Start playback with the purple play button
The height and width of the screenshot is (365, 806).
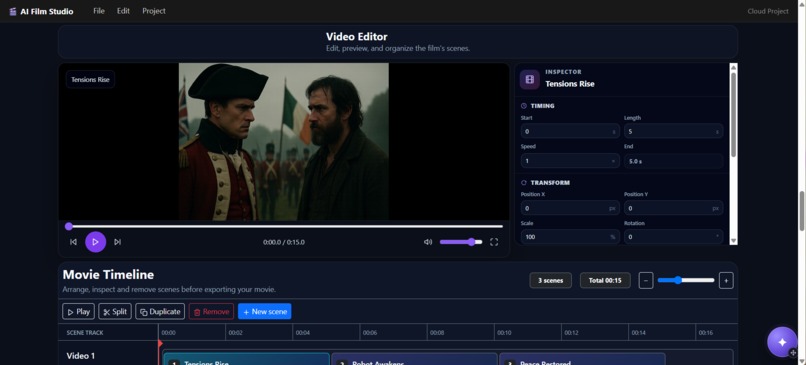pyautogui.click(x=96, y=242)
